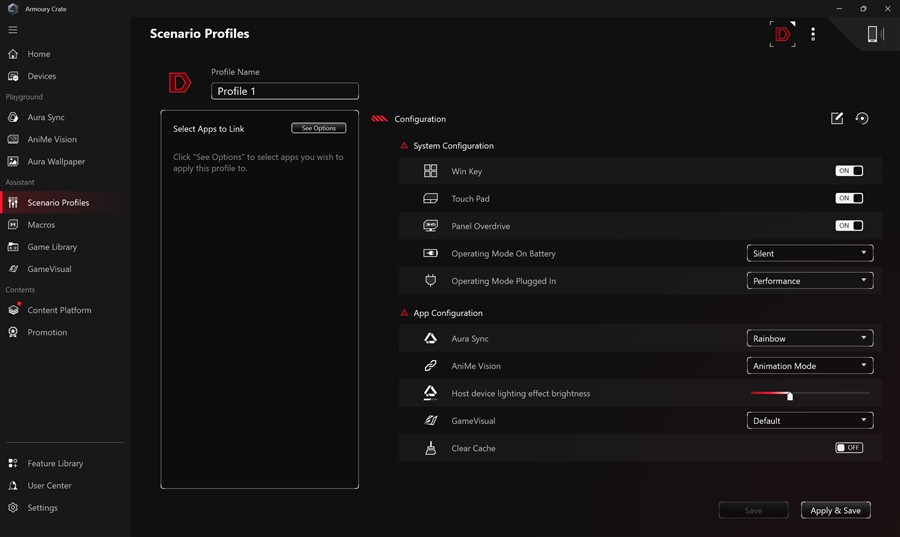This screenshot has height=537, width=900.
Task: Click the See Options button
Action: [319, 128]
